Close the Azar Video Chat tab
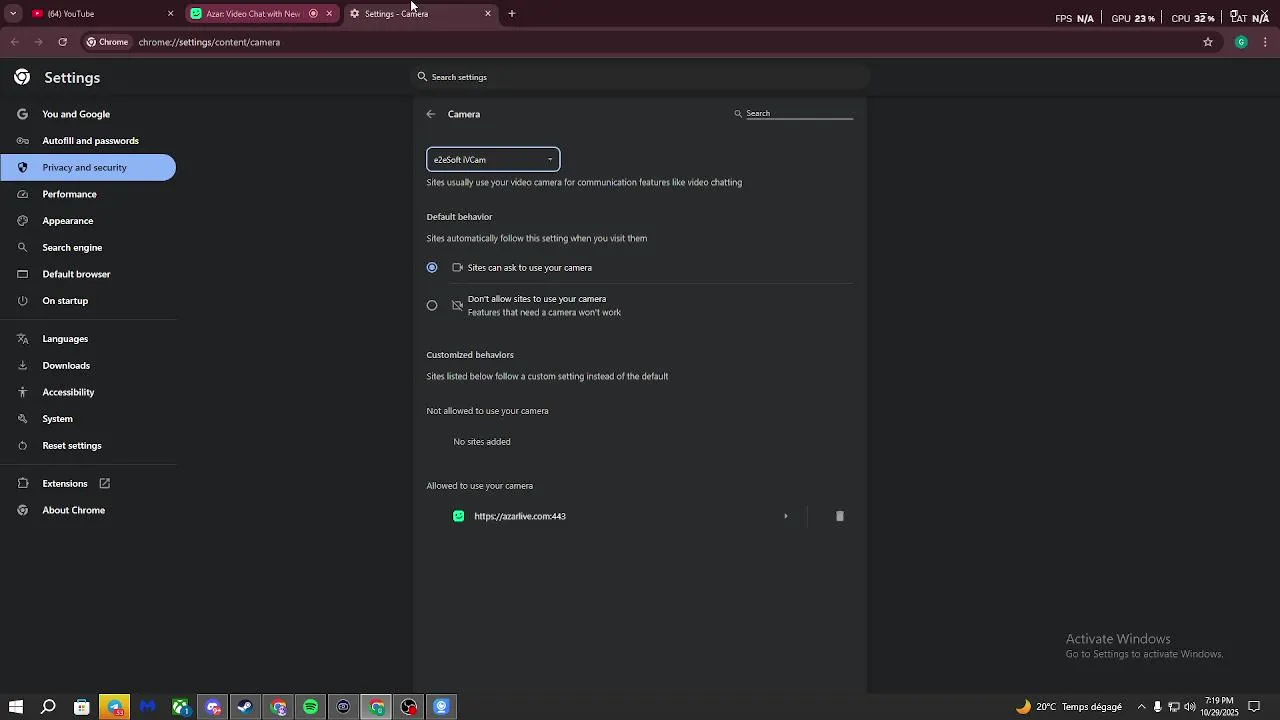Image resolution: width=1280 pixels, height=720 pixels. tap(329, 14)
